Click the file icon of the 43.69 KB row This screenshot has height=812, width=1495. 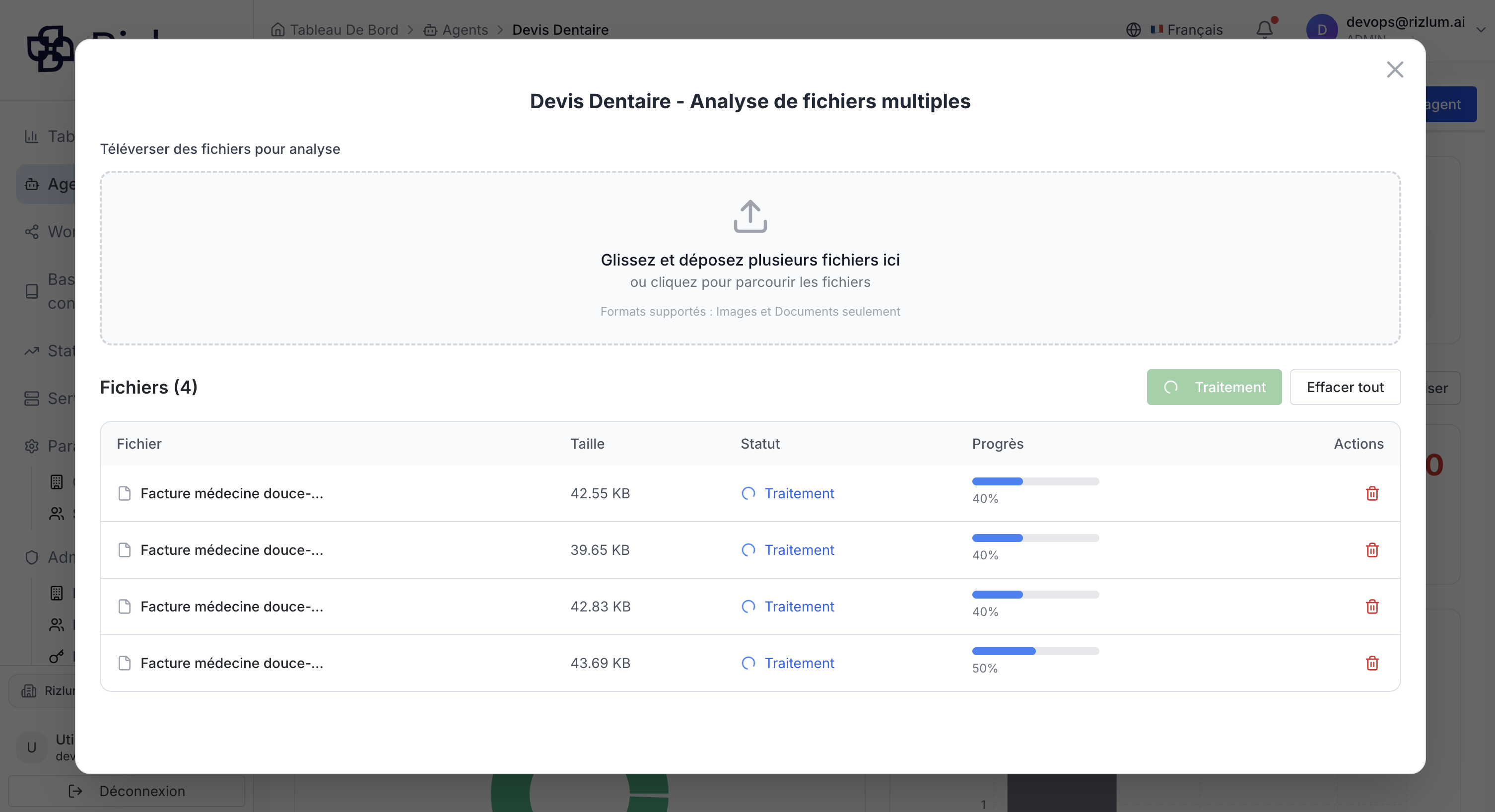point(124,663)
